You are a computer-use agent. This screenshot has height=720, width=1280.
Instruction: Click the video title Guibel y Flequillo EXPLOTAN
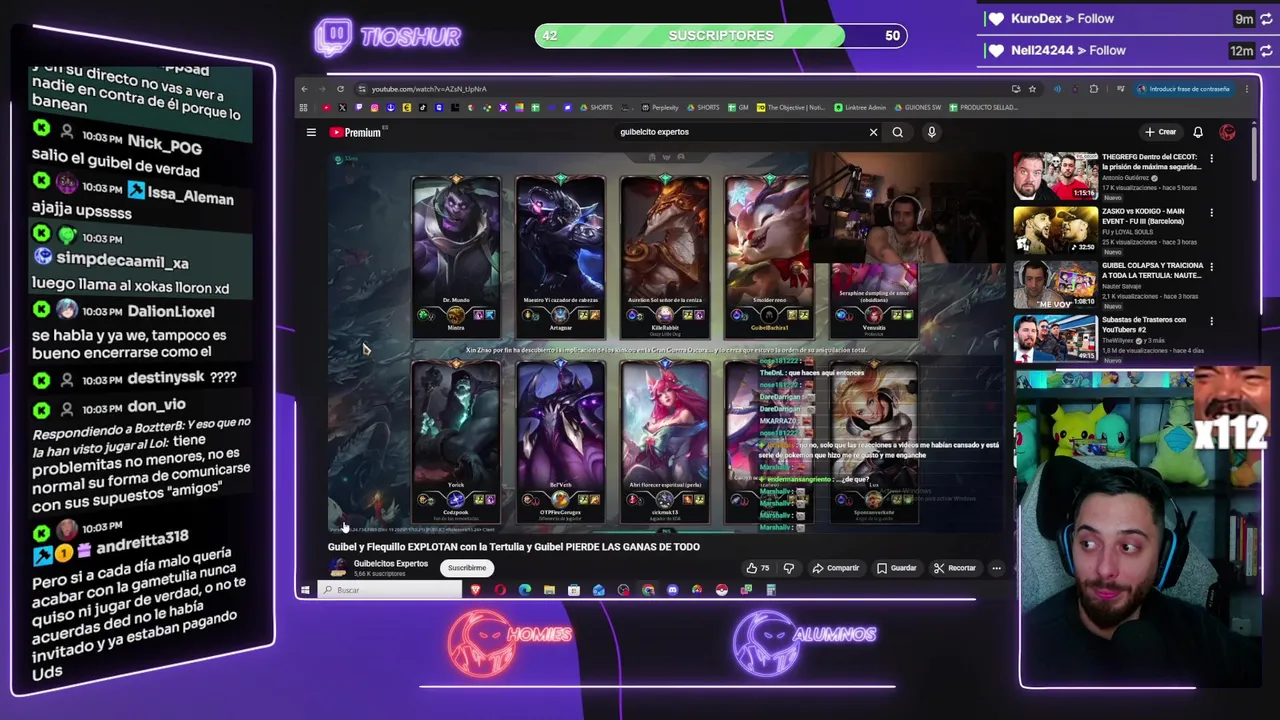point(514,547)
